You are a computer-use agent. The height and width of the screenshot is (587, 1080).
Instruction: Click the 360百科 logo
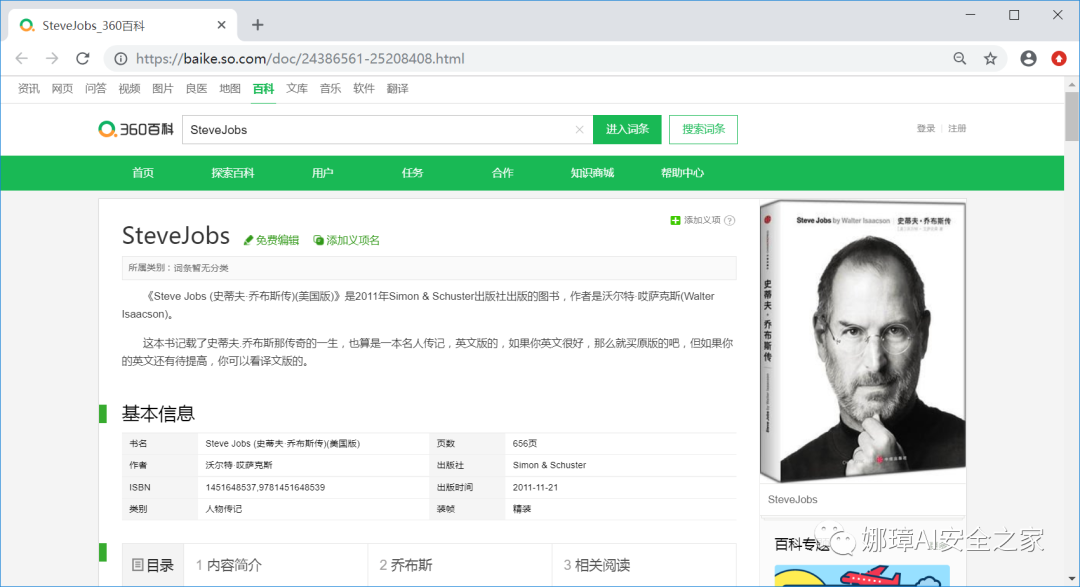pos(136,129)
